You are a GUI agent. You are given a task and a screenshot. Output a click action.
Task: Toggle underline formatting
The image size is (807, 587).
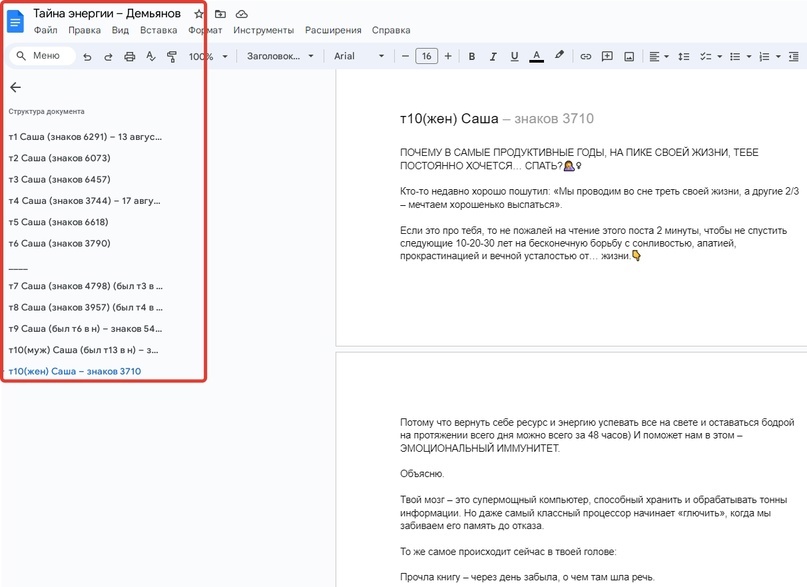click(x=514, y=57)
